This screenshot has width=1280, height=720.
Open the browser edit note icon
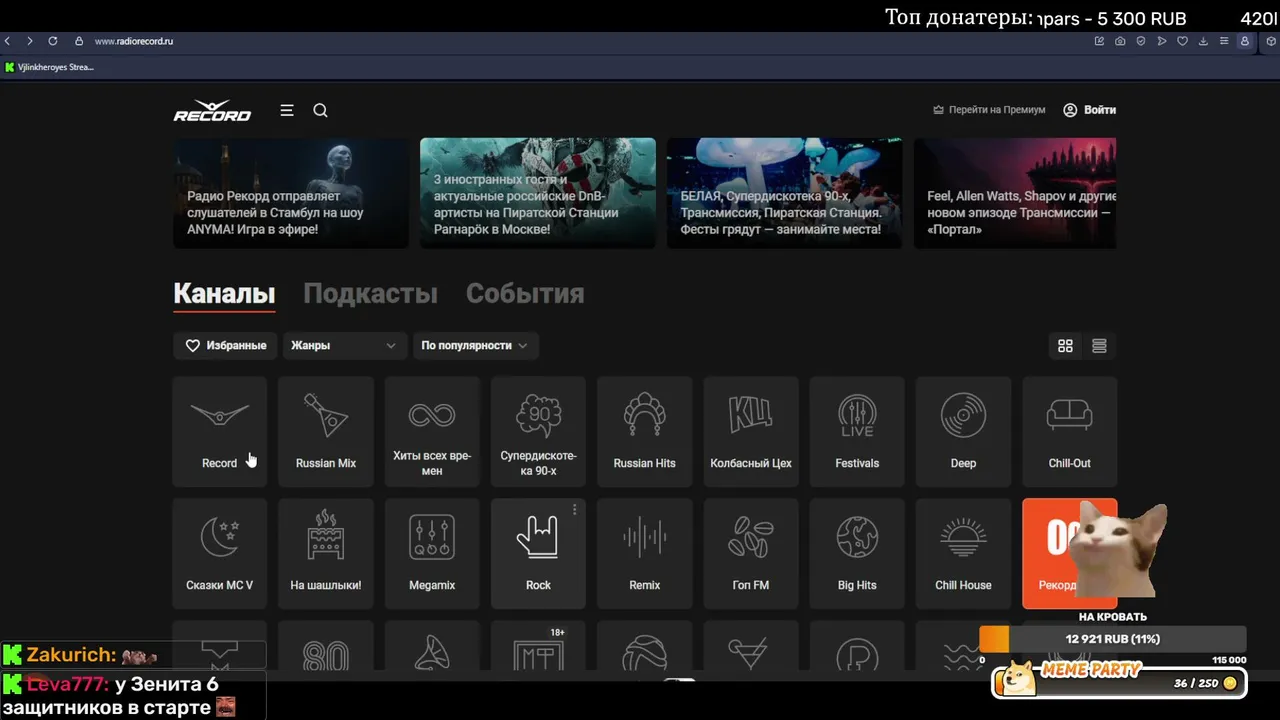click(1099, 41)
